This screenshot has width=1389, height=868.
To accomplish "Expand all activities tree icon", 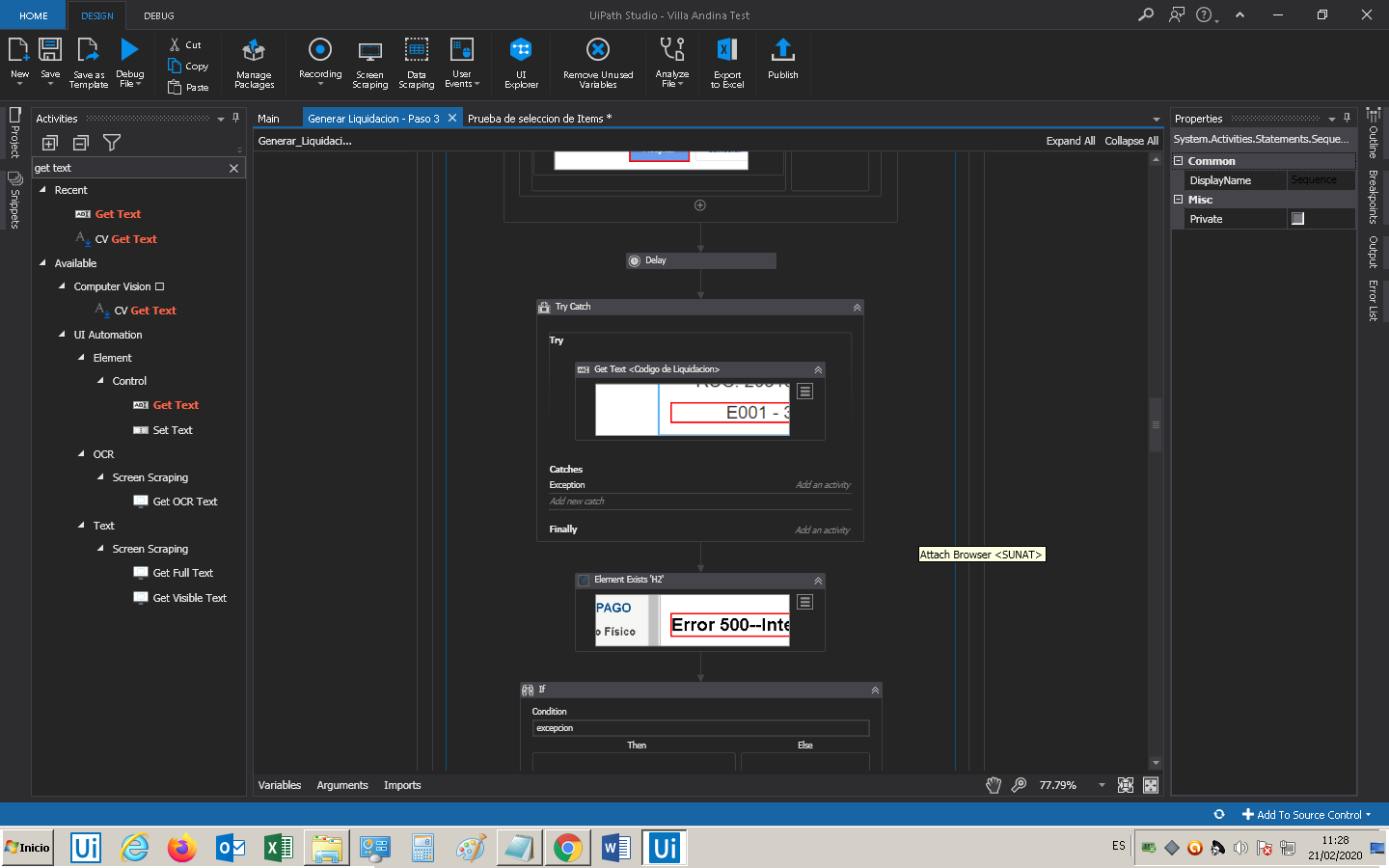I will [x=50, y=143].
